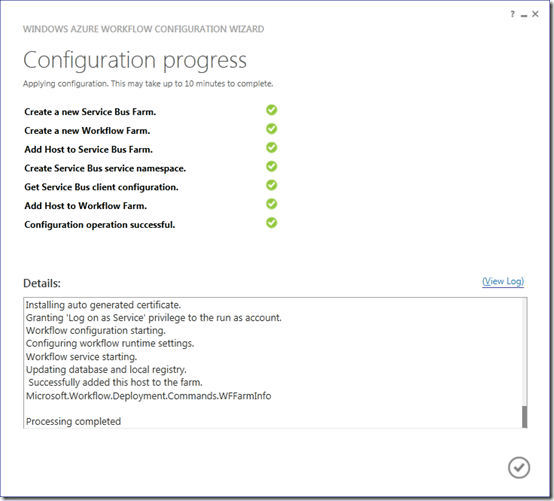Click 'Successfully added this host to the farm.' line
This screenshot has width=554, height=501.
click(x=115, y=383)
